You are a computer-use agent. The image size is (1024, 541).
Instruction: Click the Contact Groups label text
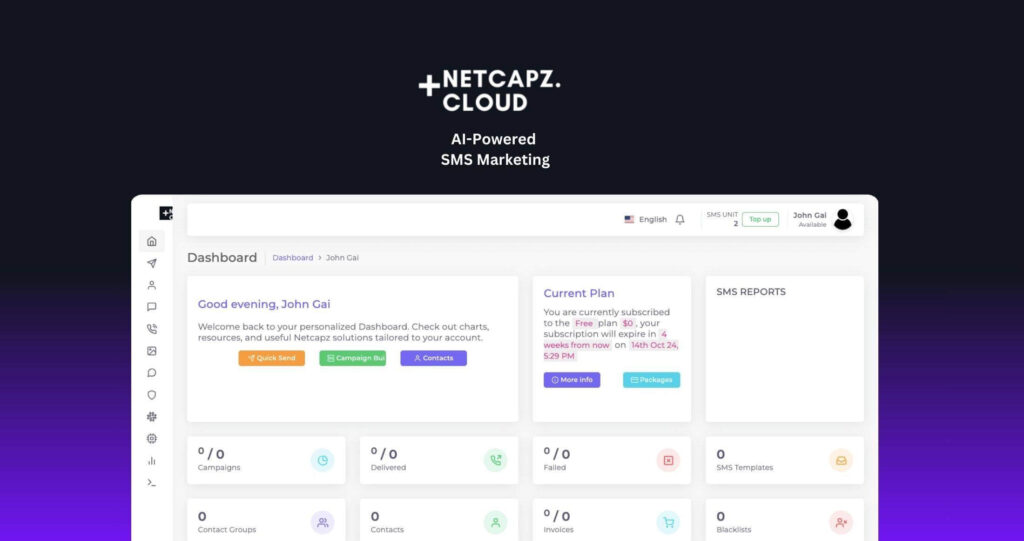(x=227, y=530)
